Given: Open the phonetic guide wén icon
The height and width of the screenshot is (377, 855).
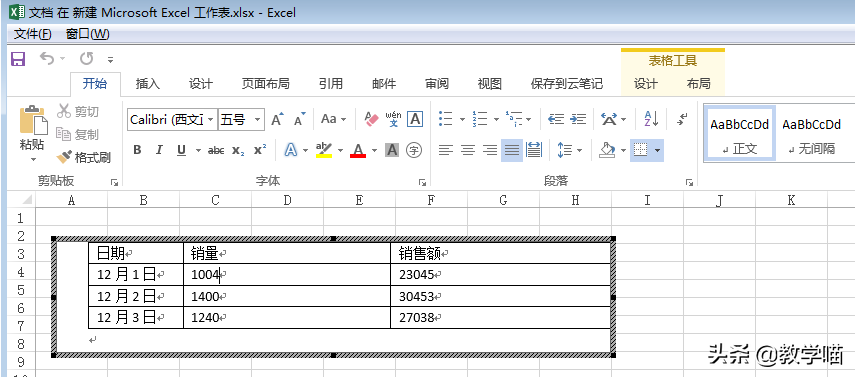Looking at the screenshot, I should pos(393,119).
